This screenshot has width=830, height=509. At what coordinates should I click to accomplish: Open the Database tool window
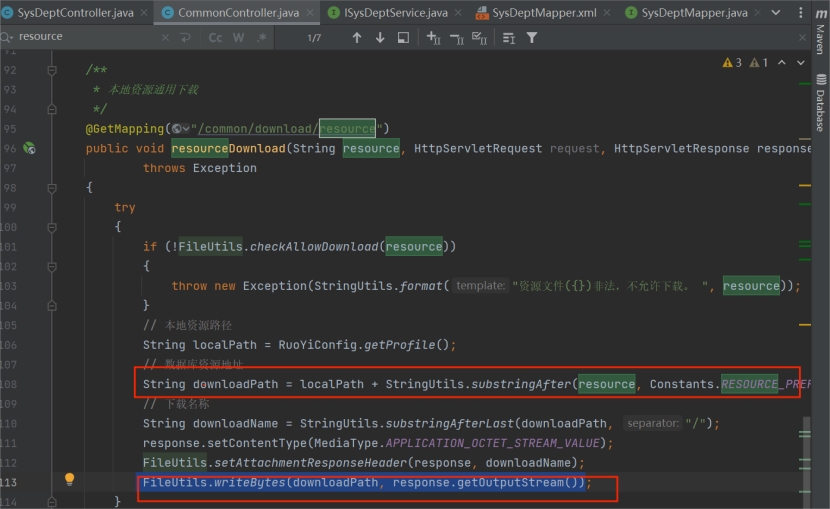[819, 103]
